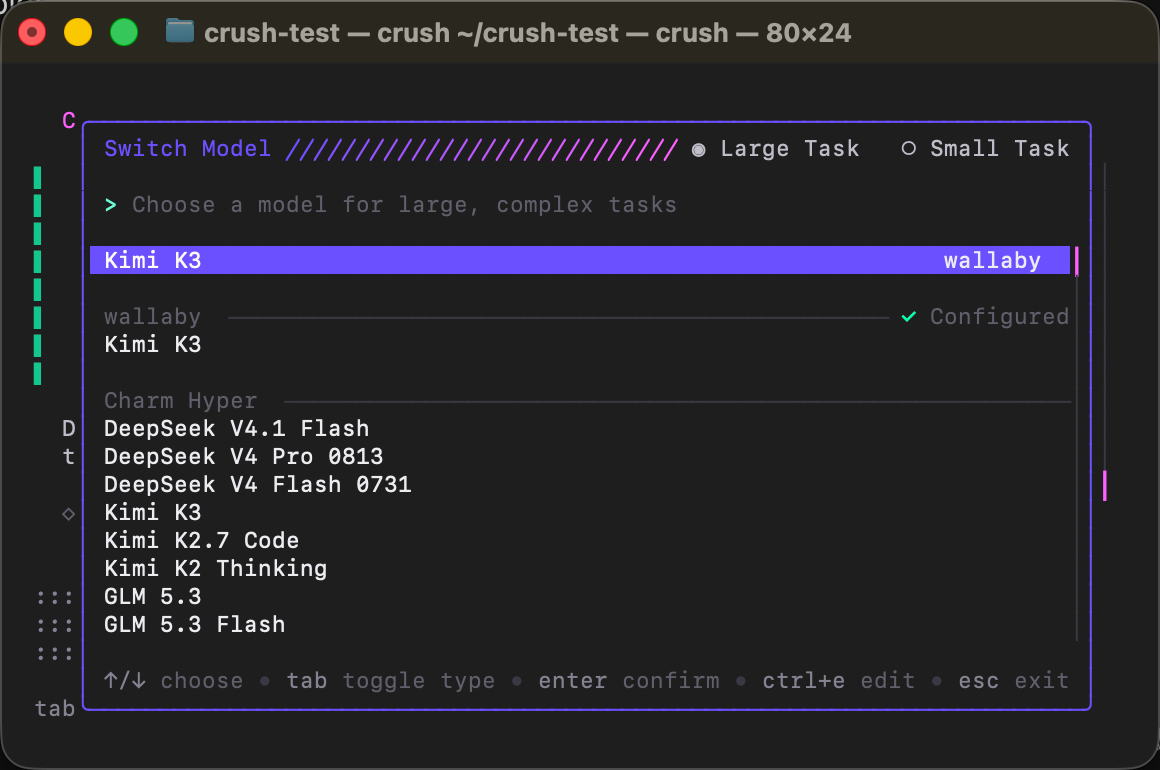Select Kimi K2 Thinking model
This screenshot has width=1160, height=770.
click(215, 569)
